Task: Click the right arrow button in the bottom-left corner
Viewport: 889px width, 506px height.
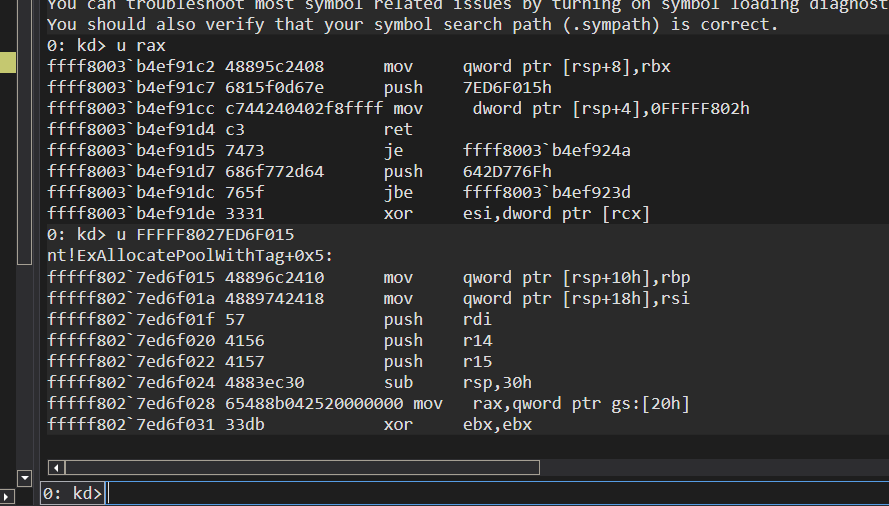Action: [x=8, y=496]
